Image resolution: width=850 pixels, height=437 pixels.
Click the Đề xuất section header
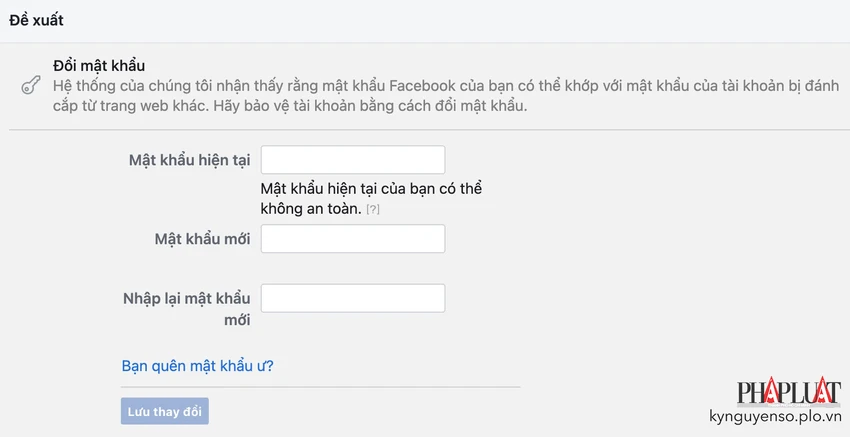36,21
